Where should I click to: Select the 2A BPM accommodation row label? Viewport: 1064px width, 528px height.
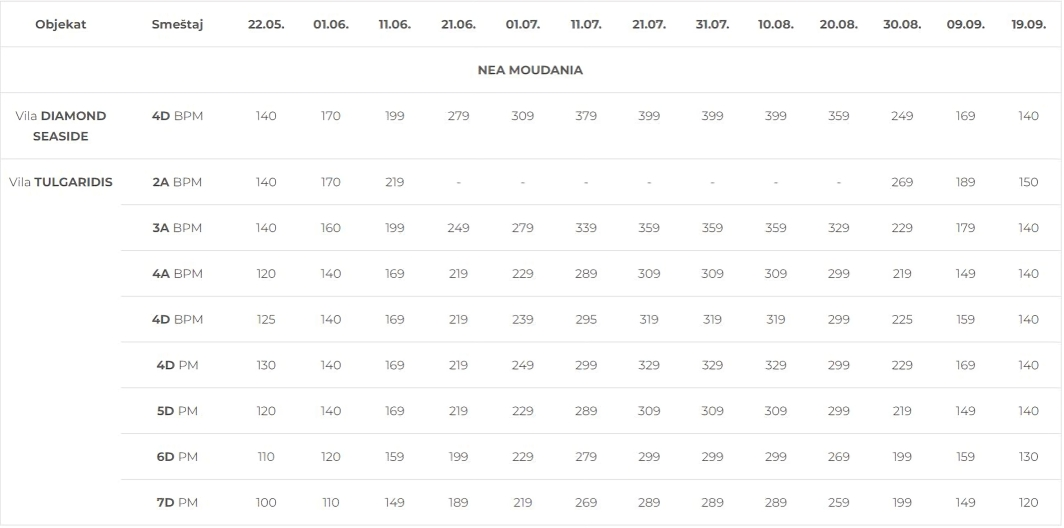pyautogui.click(x=177, y=182)
